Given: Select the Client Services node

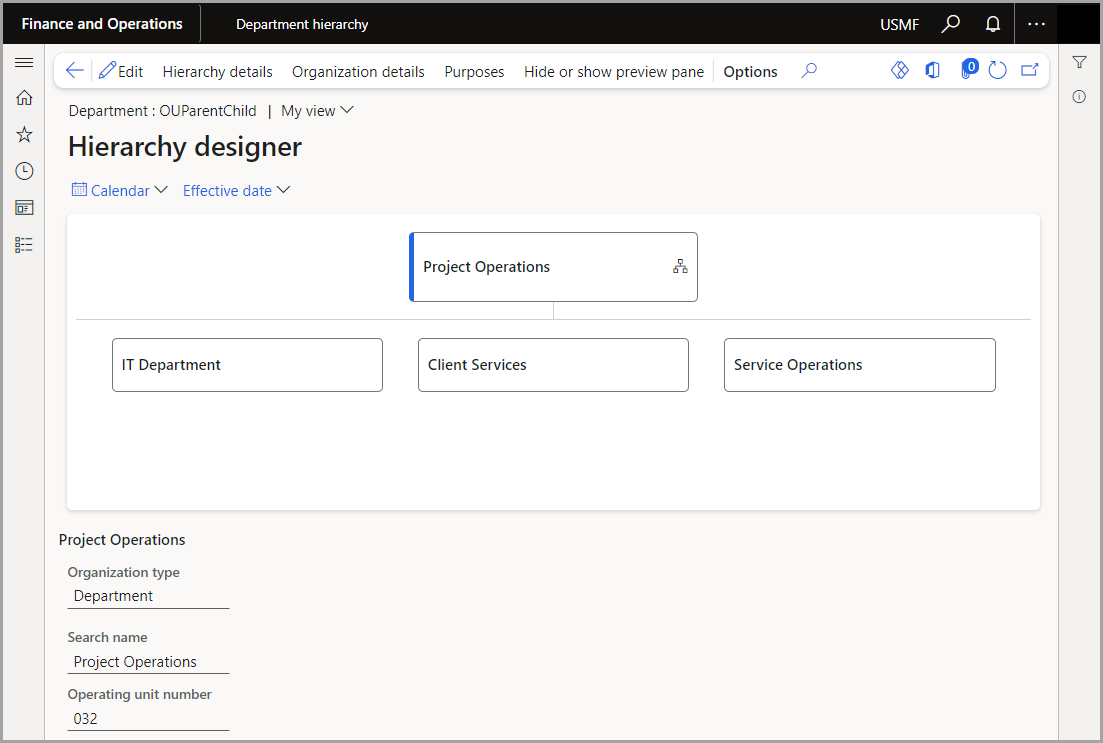Looking at the screenshot, I should [x=554, y=365].
